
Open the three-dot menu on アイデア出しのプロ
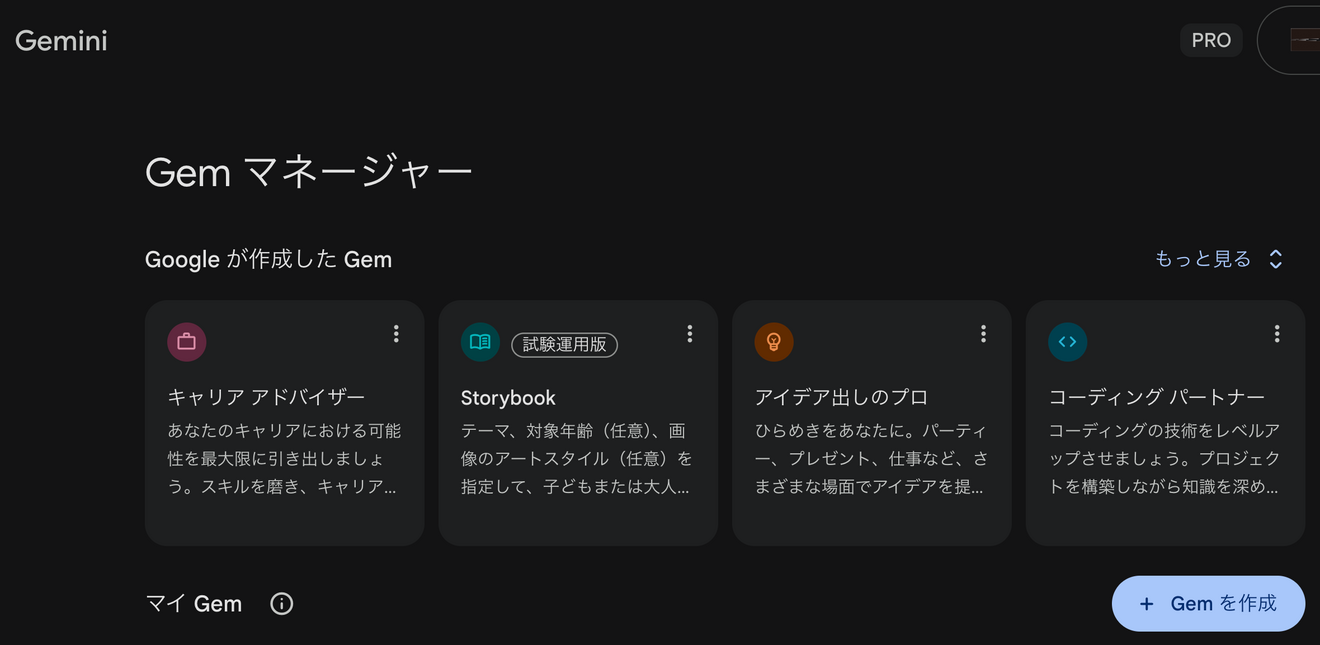click(983, 334)
